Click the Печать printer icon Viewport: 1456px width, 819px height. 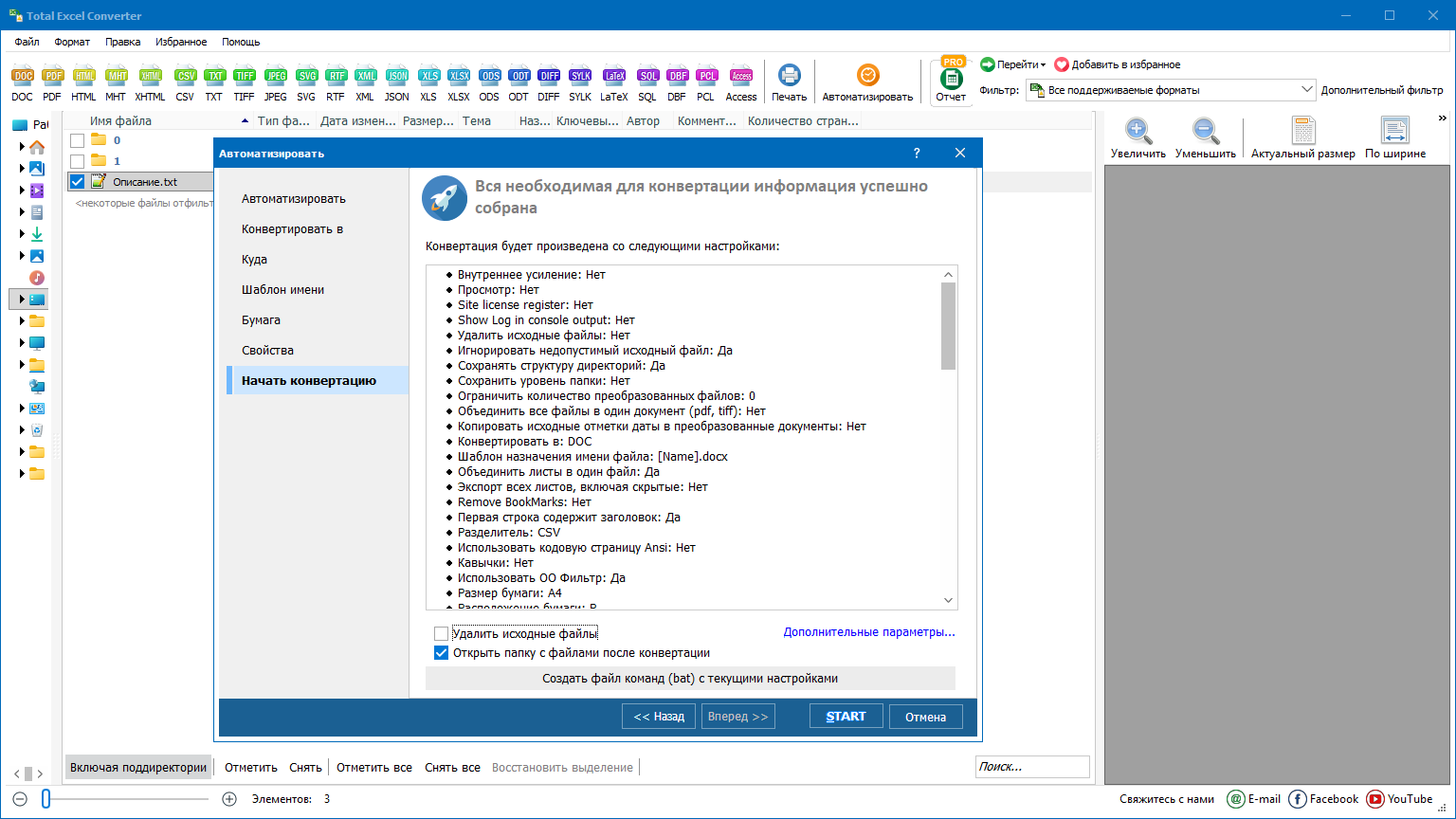tap(789, 76)
